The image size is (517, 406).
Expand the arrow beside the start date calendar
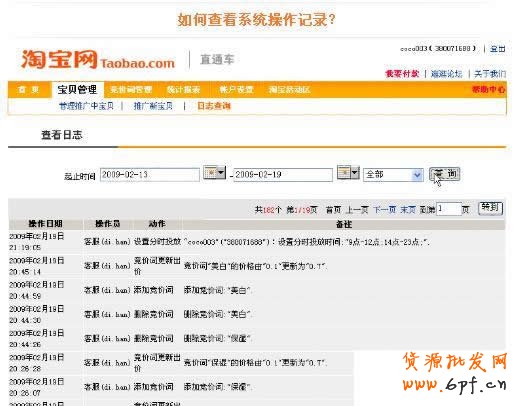point(221,172)
